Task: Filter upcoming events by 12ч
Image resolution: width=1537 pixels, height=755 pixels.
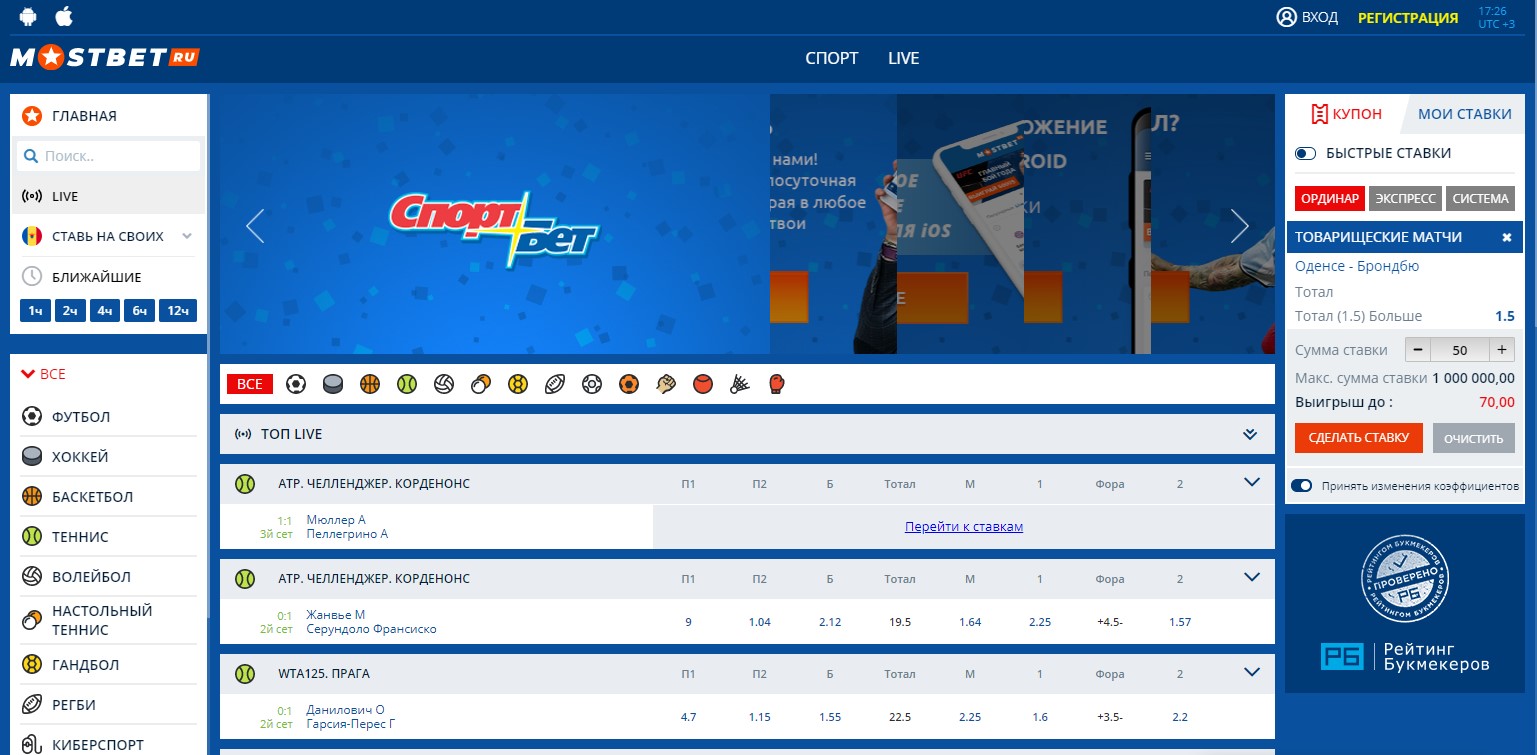Action: coord(178,311)
